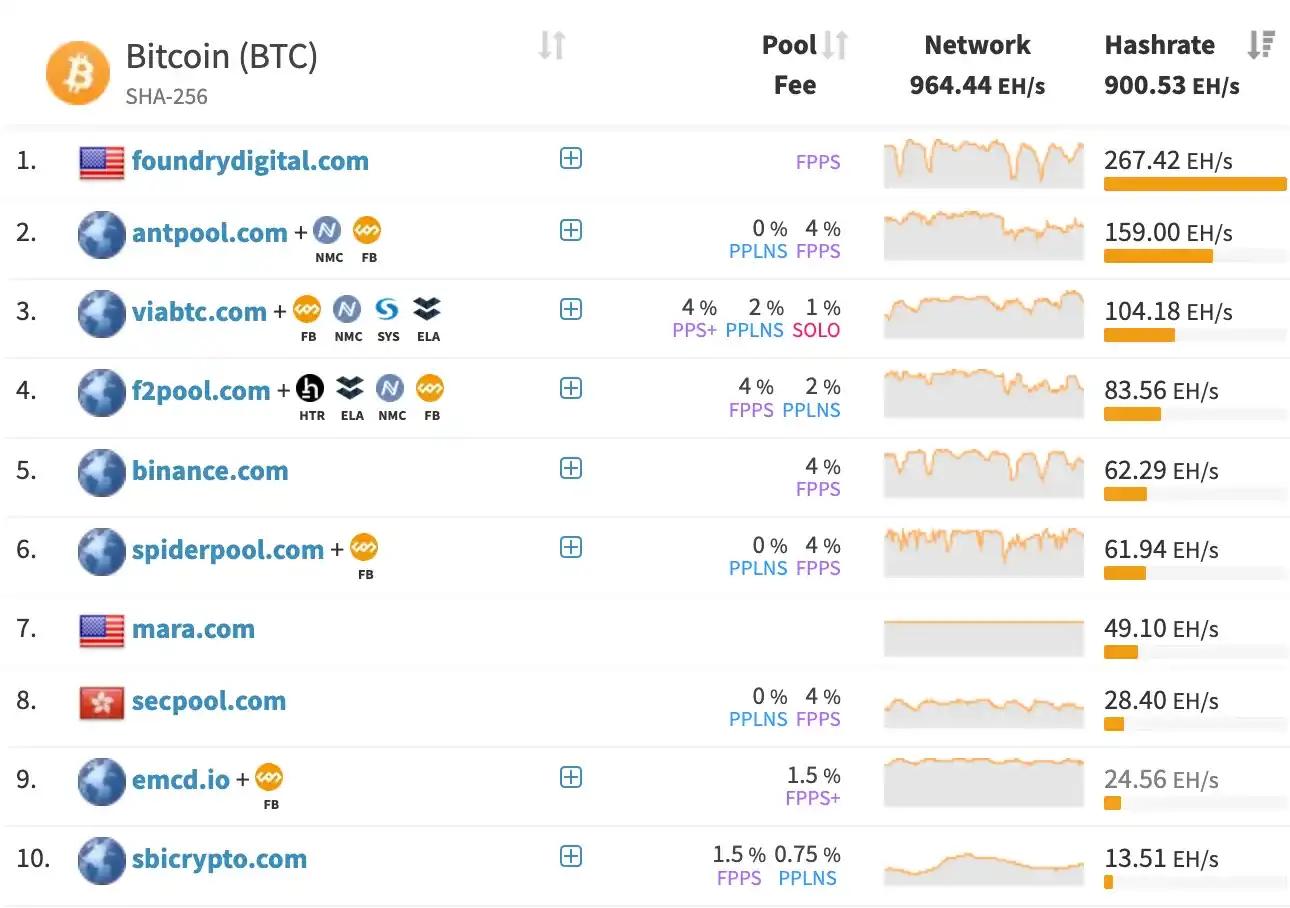The image size is (1290, 908).
Task: Click the foundrydigital.com network hashrate chart
Action: point(983,163)
